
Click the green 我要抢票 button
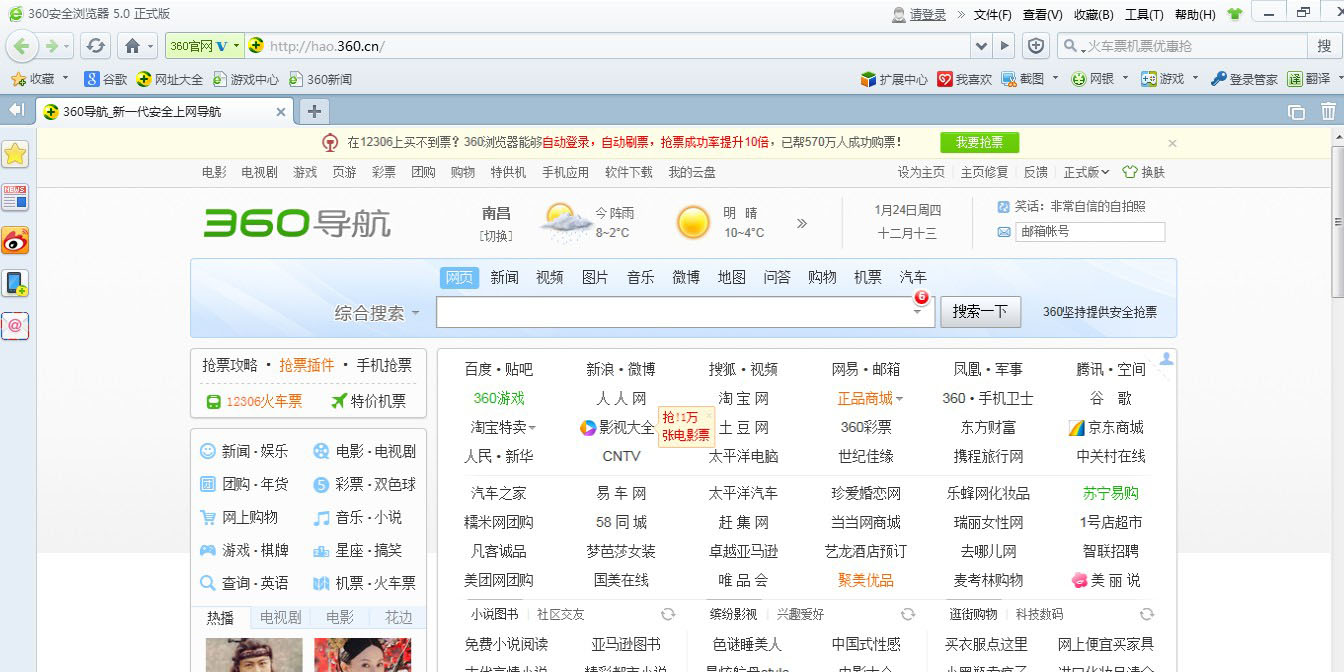click(x=979, y=143)
